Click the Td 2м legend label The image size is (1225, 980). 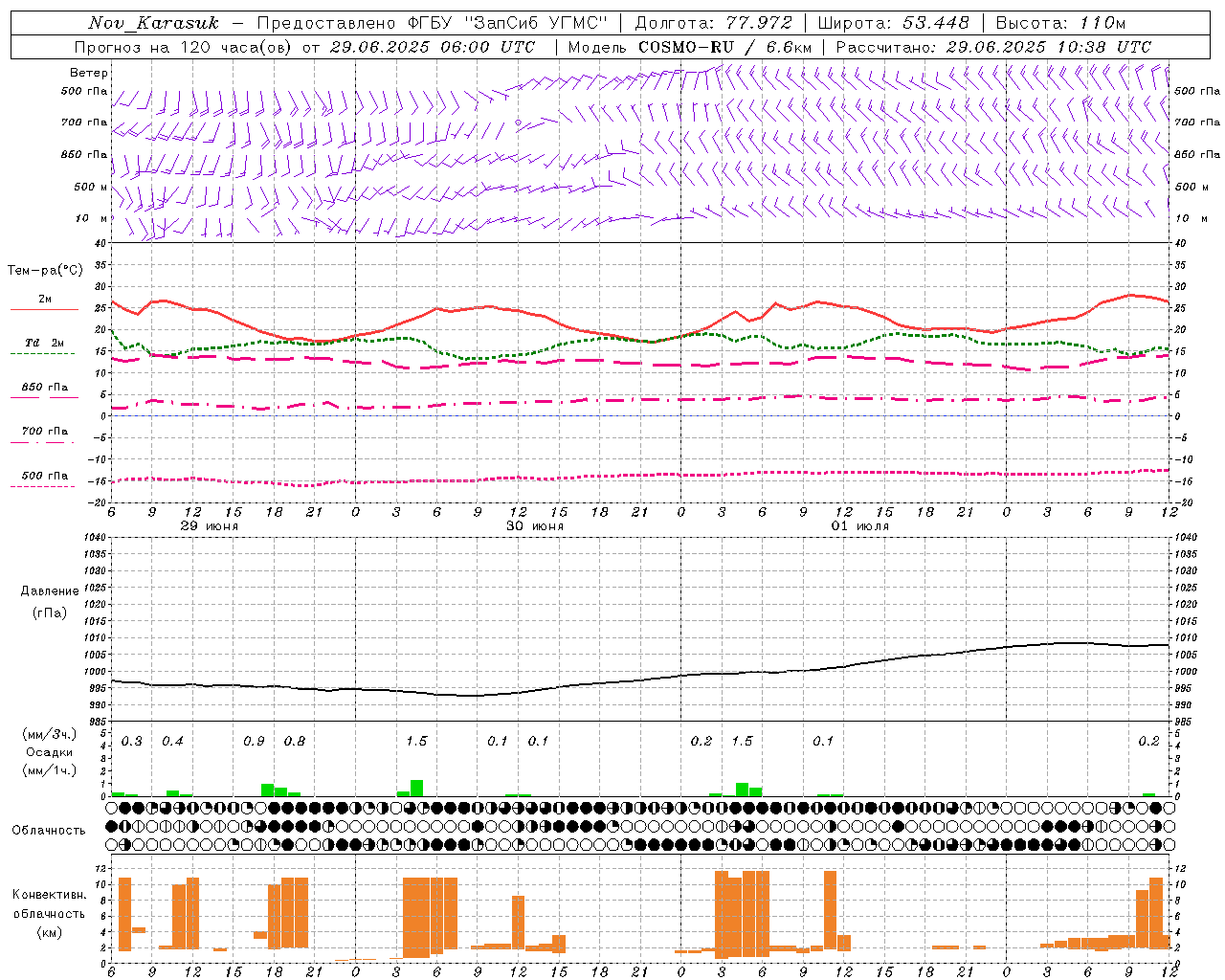coord(45,343)
